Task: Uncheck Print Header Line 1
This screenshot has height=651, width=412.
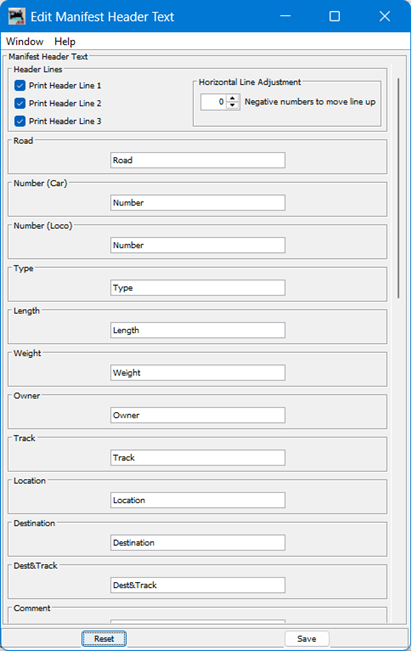Action: click(x=20, y=86)
